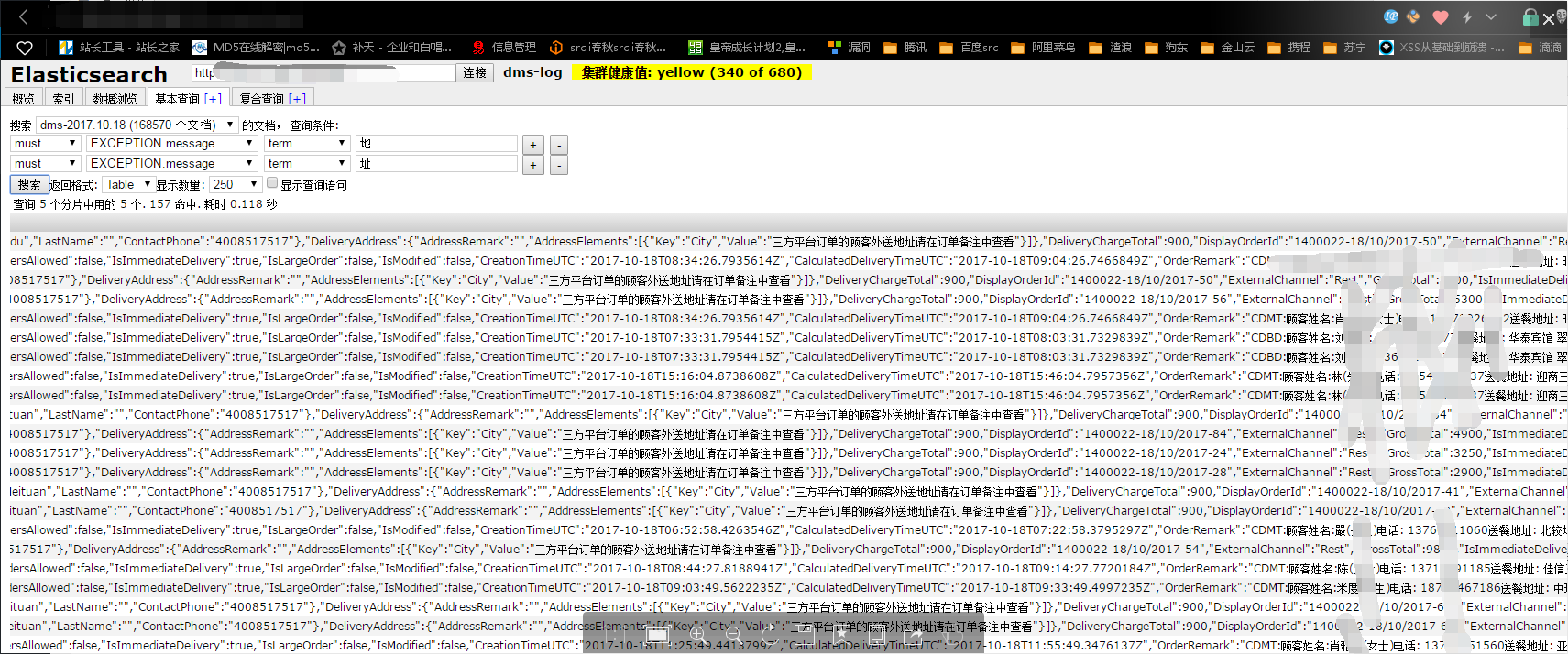This screenshot has height=654, width=1568.
Task: Open the dms-2017.10.18 index dropdown
Action: [x=137, y=125]
